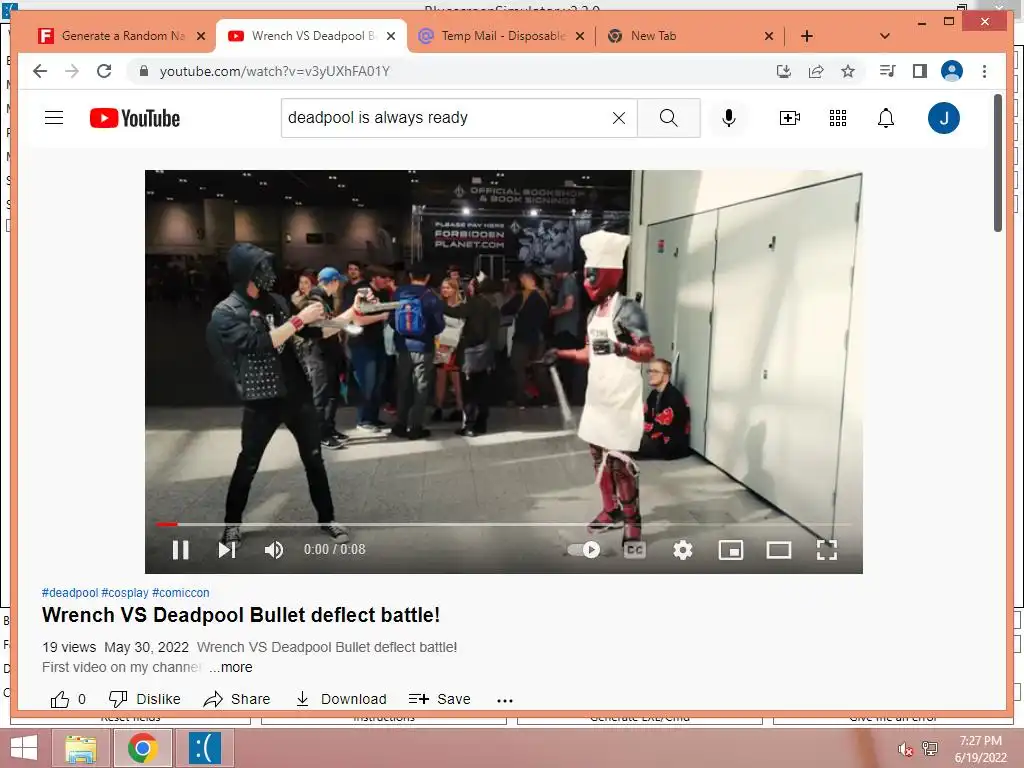Open the tab search dropdown chevron
Screen dimensions: 1024x768
tap(884, 36)
